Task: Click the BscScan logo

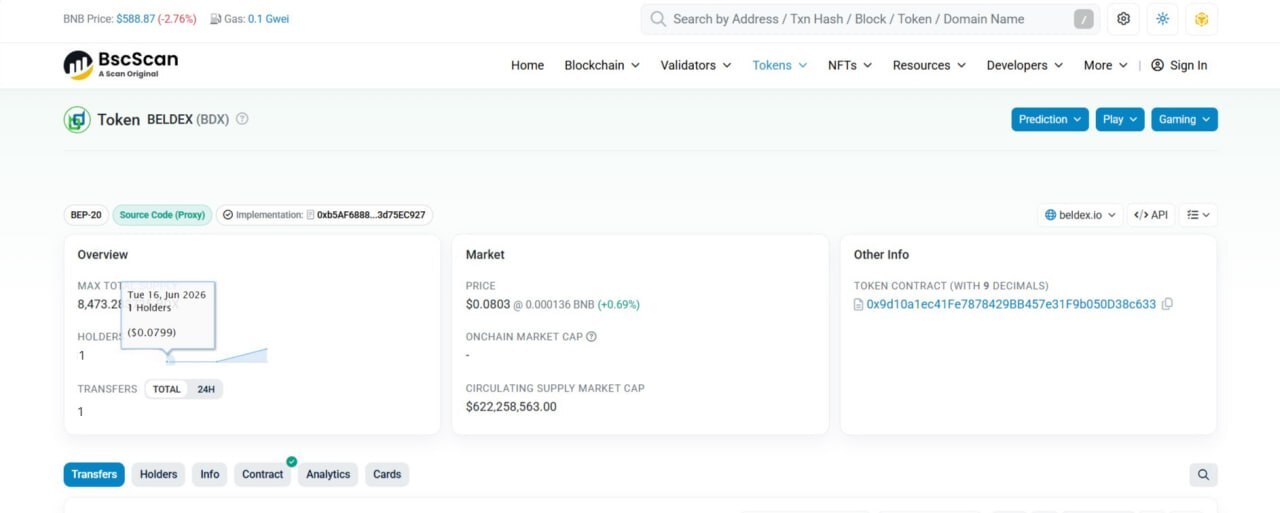Action: click(121, 65)
